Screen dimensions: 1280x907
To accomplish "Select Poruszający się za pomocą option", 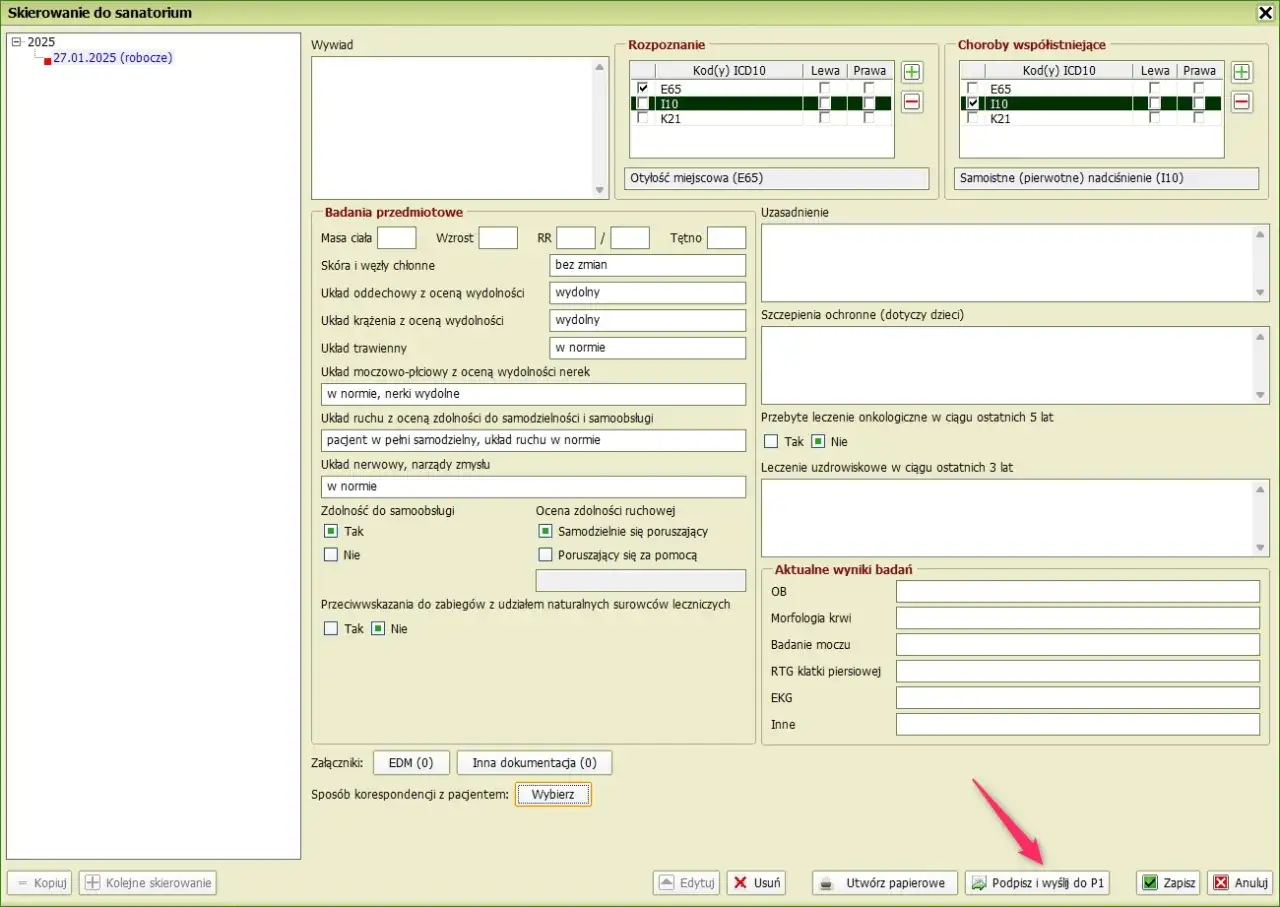I will click(x=545, y=555).
